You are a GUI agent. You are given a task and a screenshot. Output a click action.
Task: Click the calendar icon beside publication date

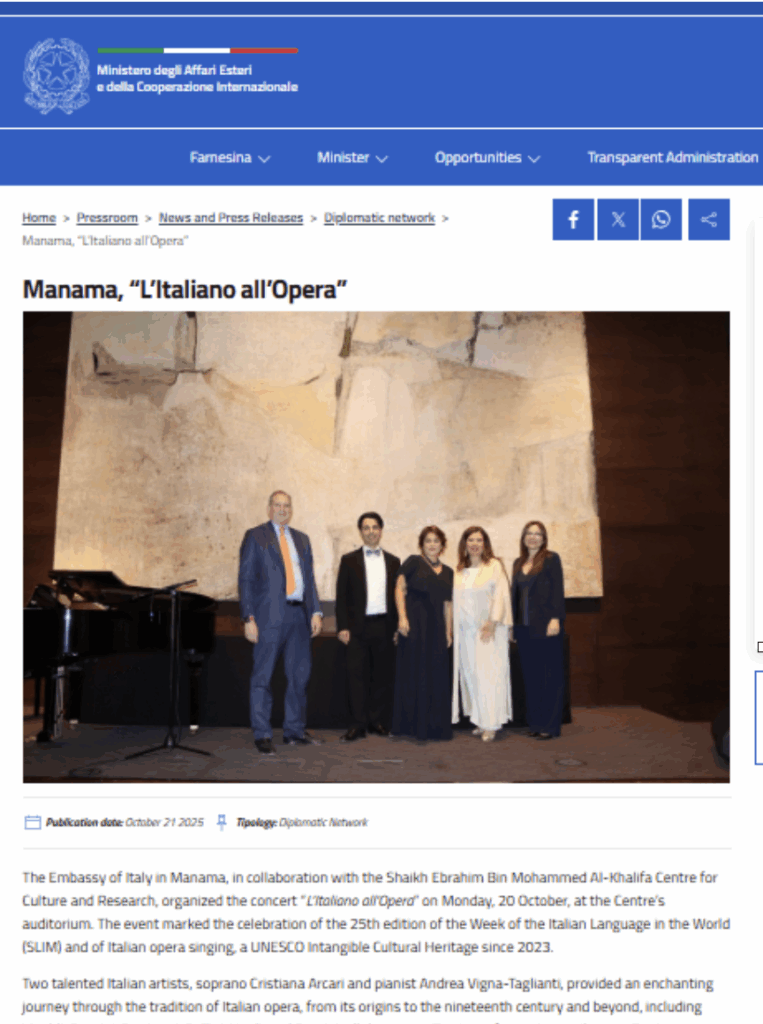pos(33,822)
